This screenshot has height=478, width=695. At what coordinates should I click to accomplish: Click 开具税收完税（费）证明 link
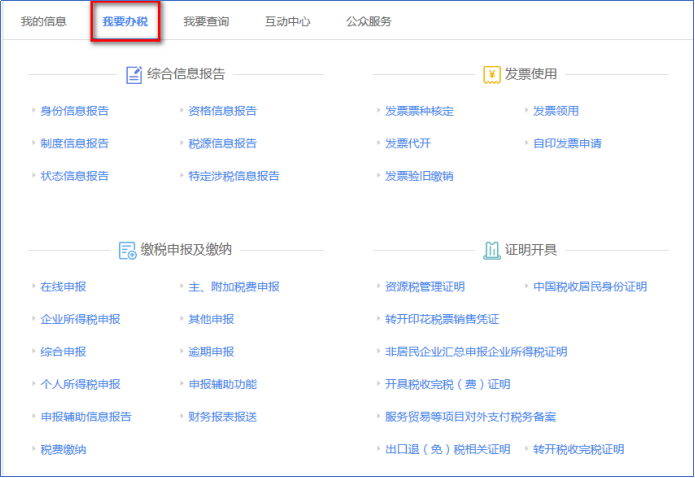tap(448, 384)
